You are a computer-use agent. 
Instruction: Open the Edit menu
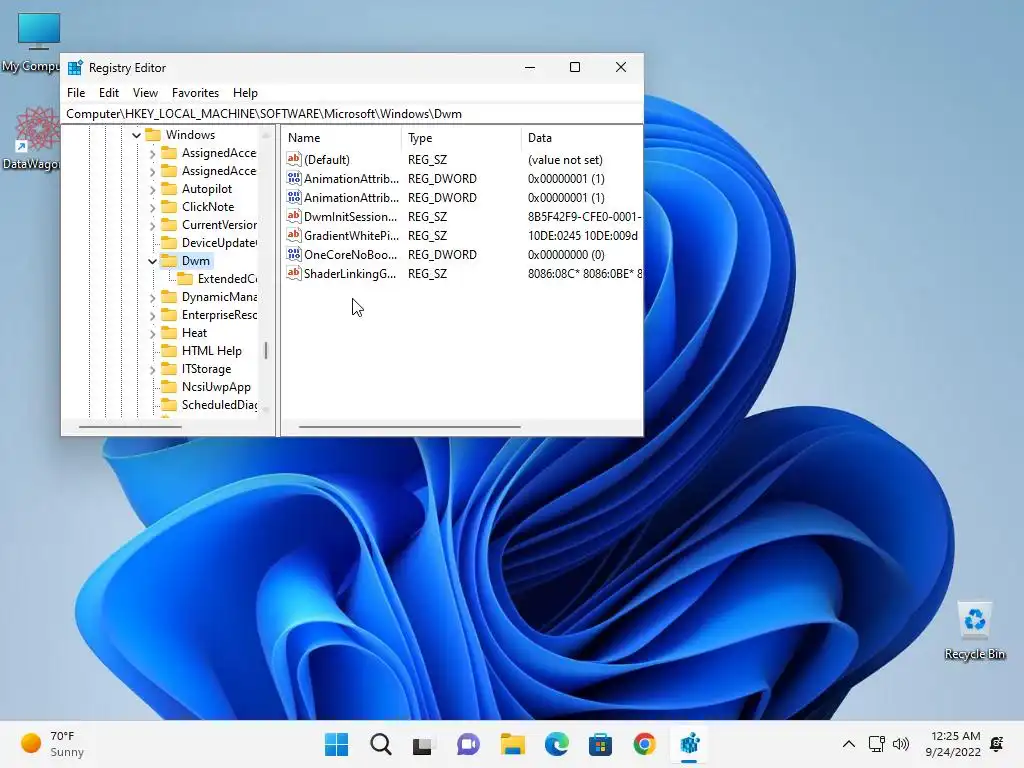(108, 93)
